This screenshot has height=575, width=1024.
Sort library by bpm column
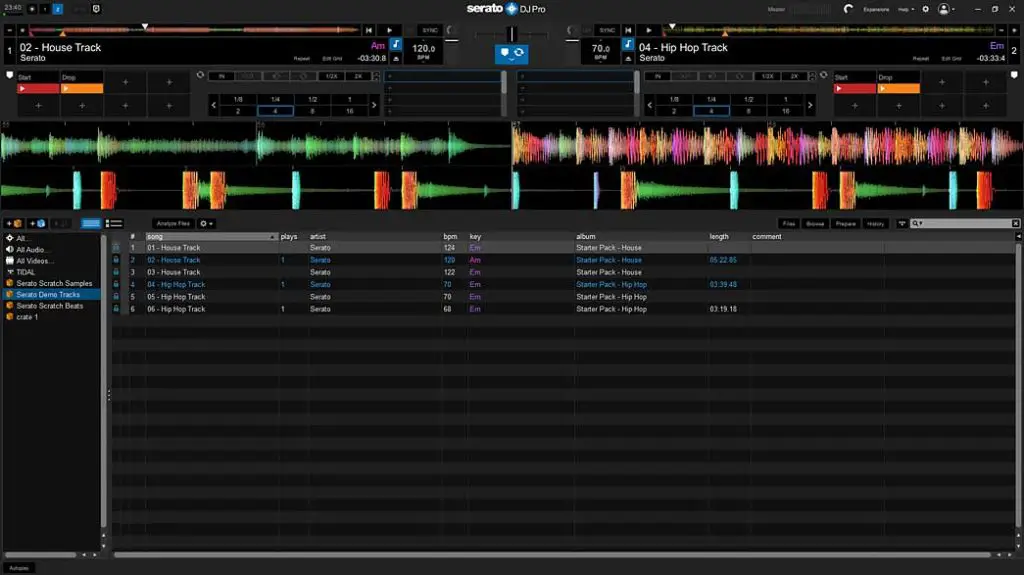coord(451,237)
